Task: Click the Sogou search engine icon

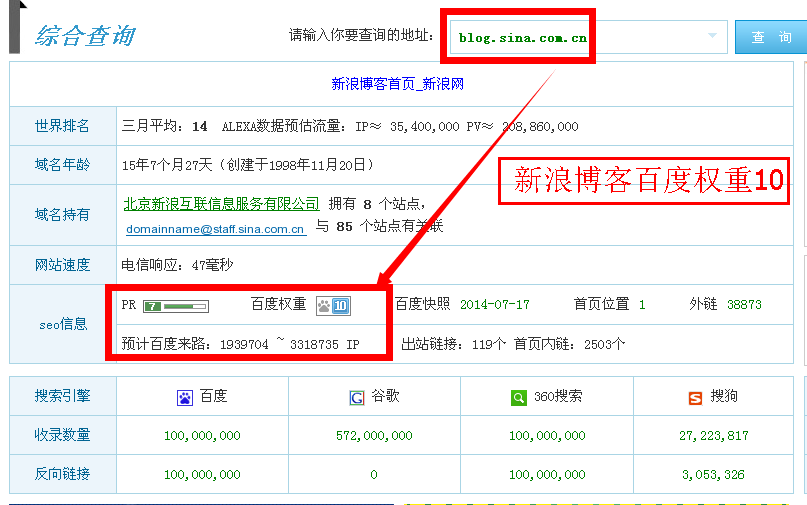Action: (x=695, y=398)
